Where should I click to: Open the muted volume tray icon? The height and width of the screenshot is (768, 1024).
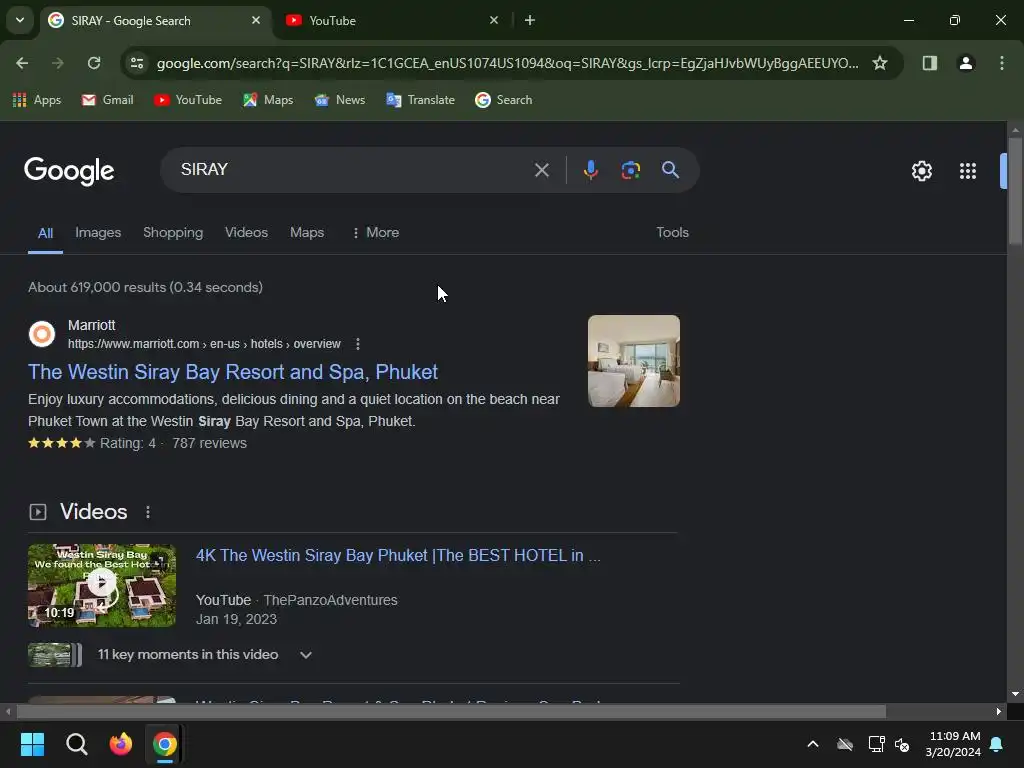tap(903, 744)
